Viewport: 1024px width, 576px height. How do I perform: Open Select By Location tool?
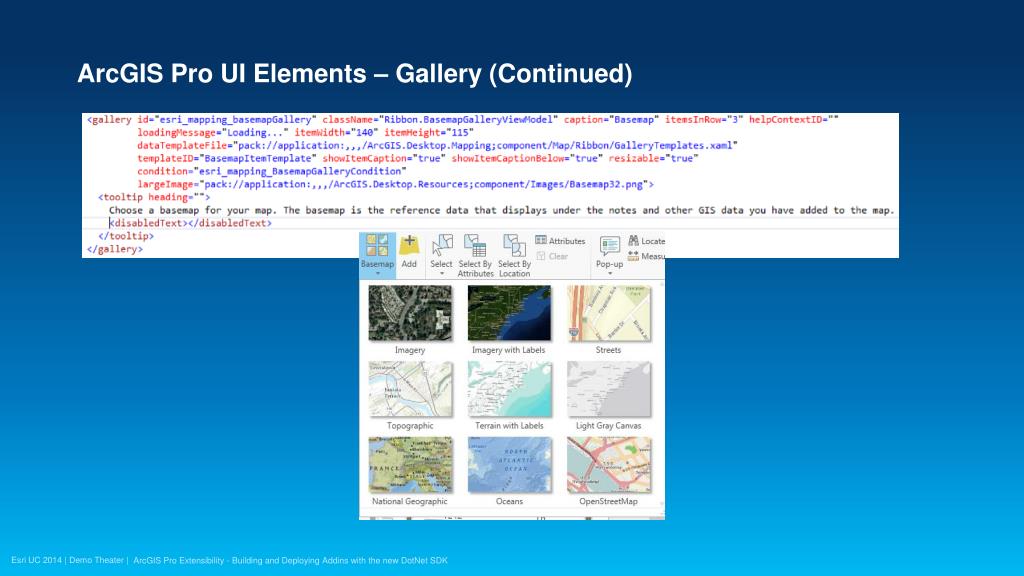click(515, 255)
